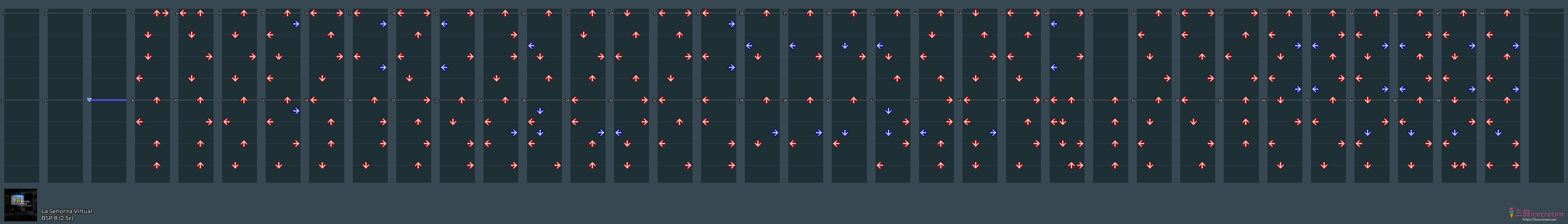Click the blue right arrow in measure 13
The image size is (1568, 224).
(x=296, y=24)
